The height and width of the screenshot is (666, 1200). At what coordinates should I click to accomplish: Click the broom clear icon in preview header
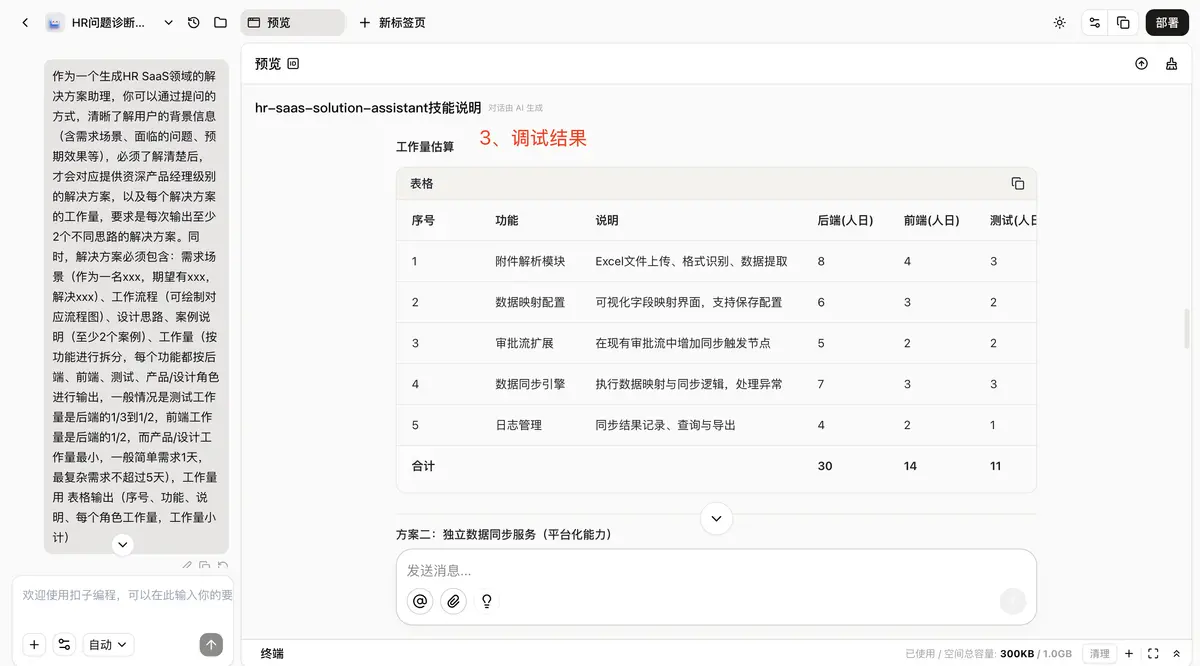1171,64
